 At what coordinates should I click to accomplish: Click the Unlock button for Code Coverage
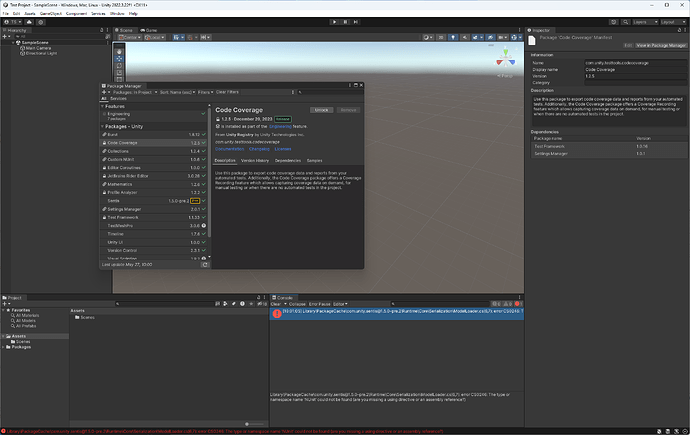tap(321, 110)
